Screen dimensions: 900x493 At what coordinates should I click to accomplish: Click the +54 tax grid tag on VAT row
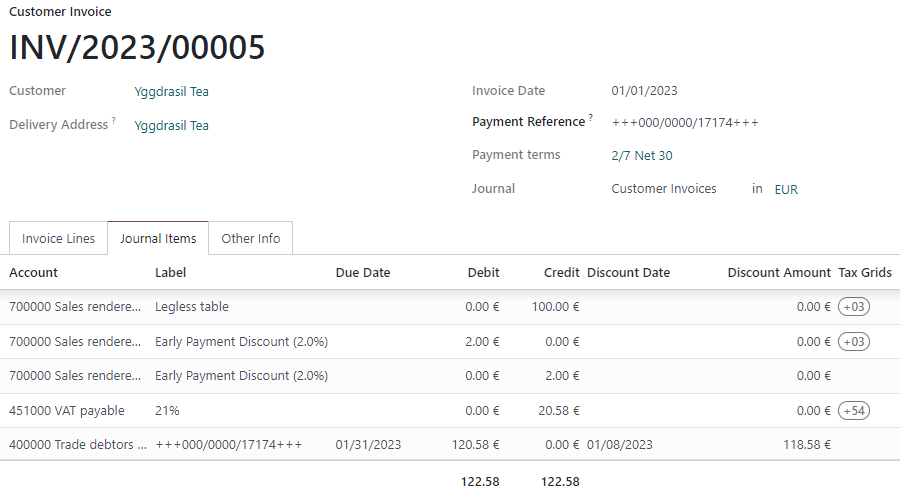pyautogui.click(x=854, y=410)
